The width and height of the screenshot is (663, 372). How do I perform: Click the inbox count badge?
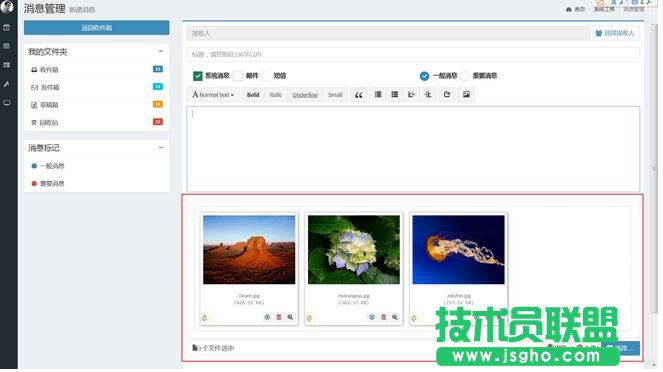(x=158, y=69)
